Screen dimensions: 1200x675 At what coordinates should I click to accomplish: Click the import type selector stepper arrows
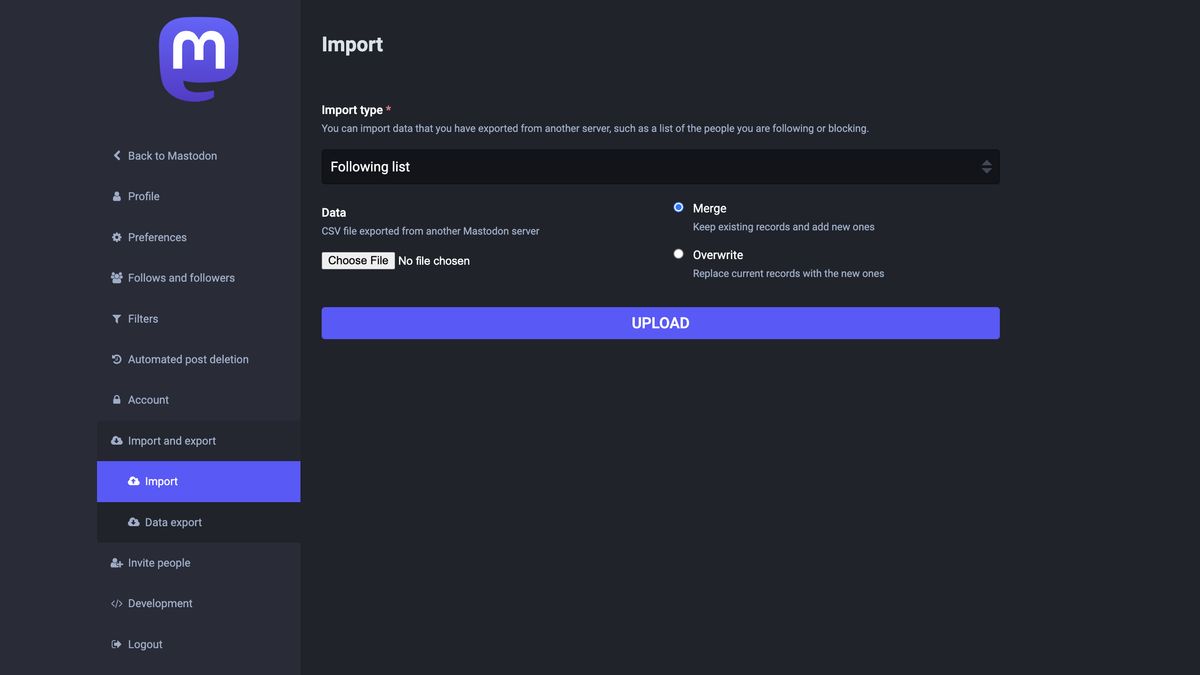click(986, 166)
